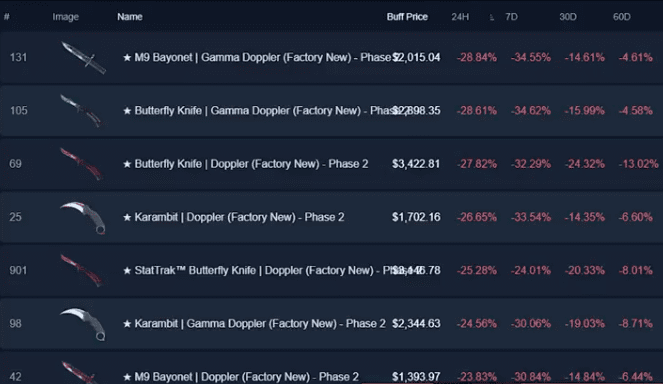Click rank number header column
Viewport: 663px width, 384px height.
(x=7, y=17)
